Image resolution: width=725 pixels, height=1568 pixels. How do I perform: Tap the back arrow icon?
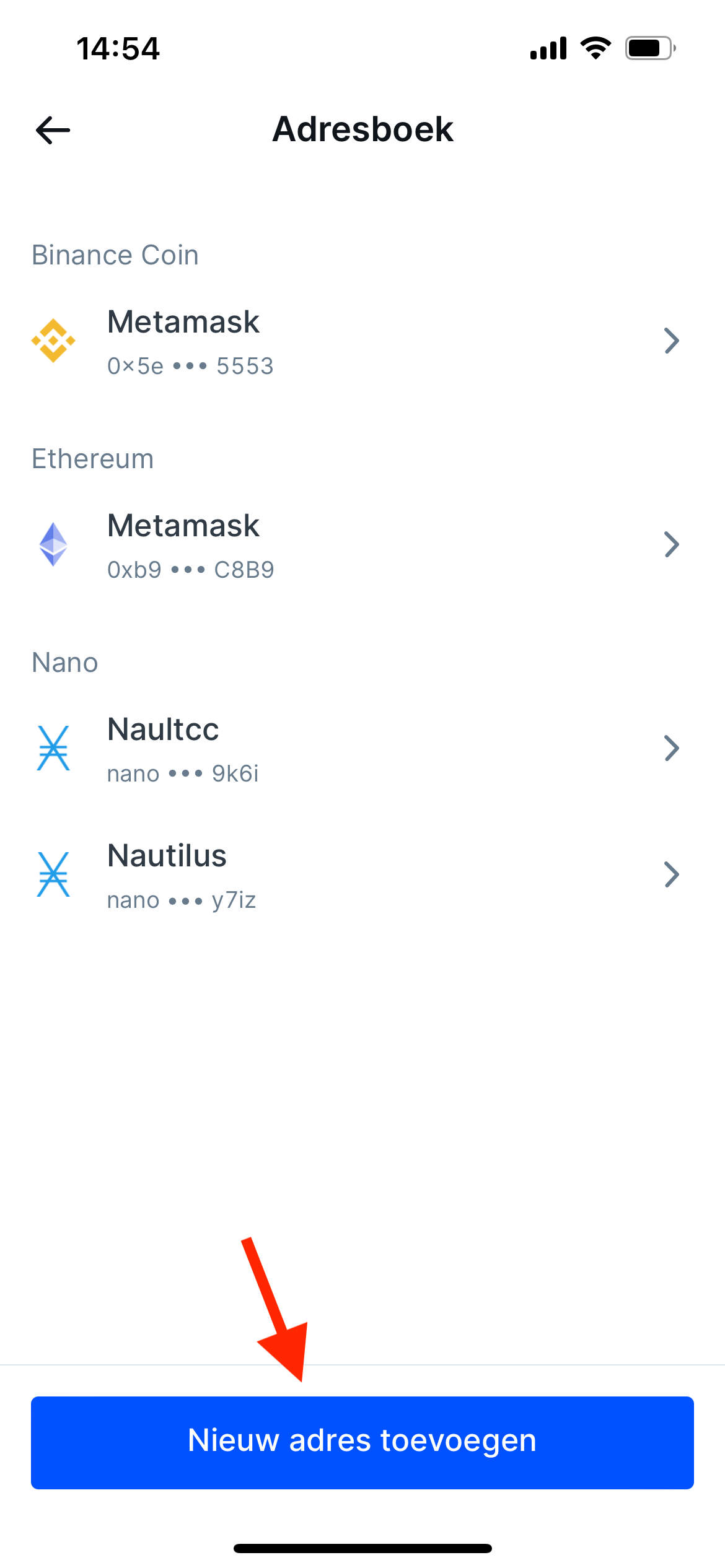click(53, 131)
